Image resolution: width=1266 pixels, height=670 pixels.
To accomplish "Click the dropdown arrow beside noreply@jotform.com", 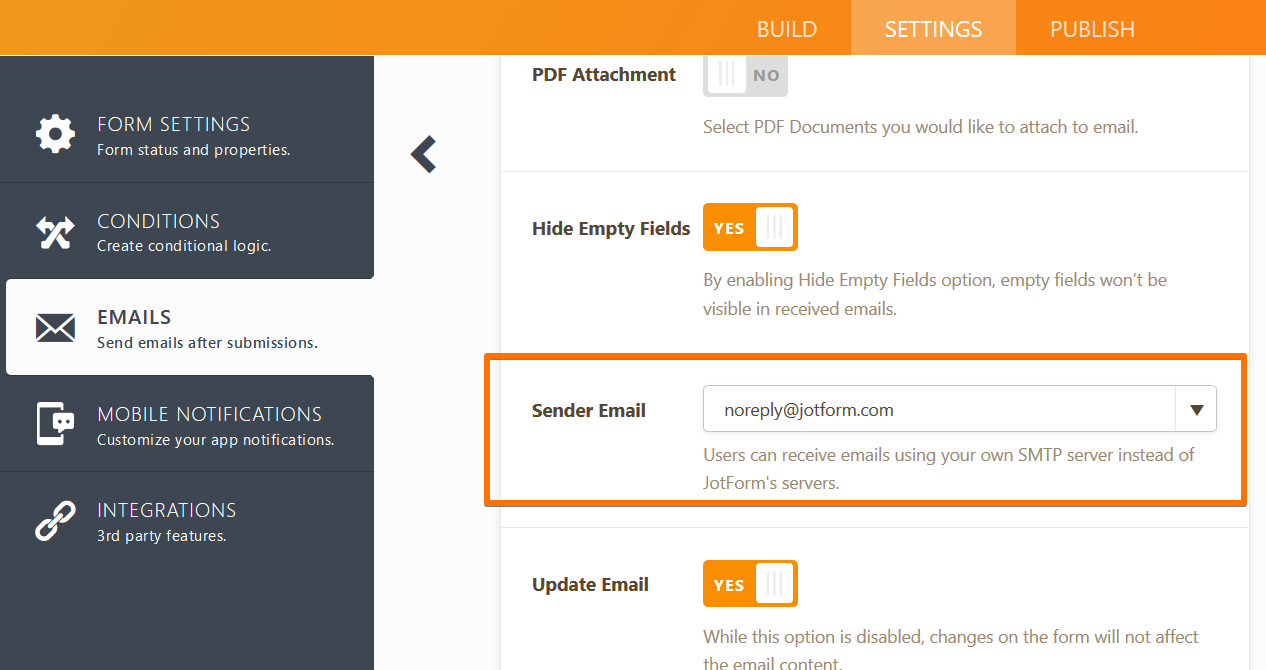I will 1196,408.
